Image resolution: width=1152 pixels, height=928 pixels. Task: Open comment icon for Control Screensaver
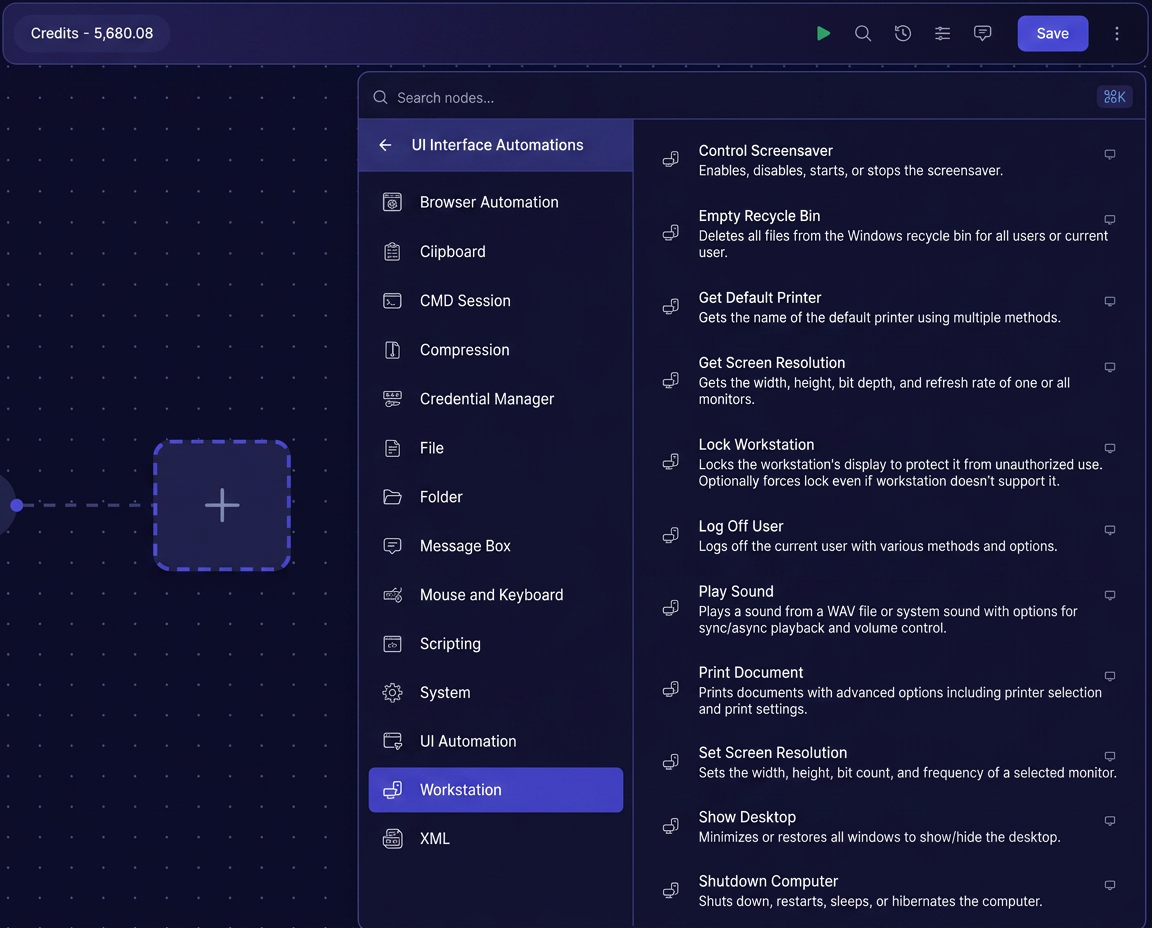[1109, 154]
